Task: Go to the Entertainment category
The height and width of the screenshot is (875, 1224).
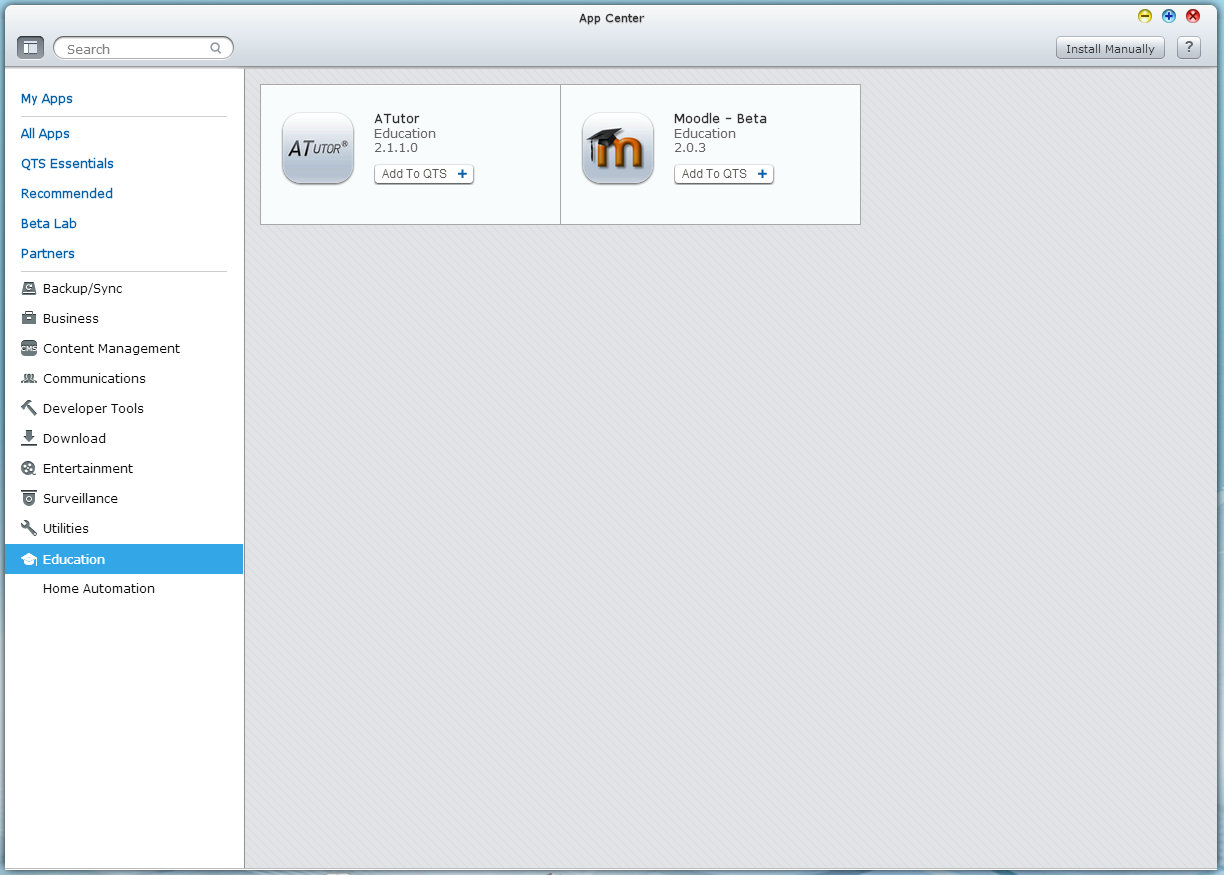Action: pyautogui.click(x=87, y=468)
